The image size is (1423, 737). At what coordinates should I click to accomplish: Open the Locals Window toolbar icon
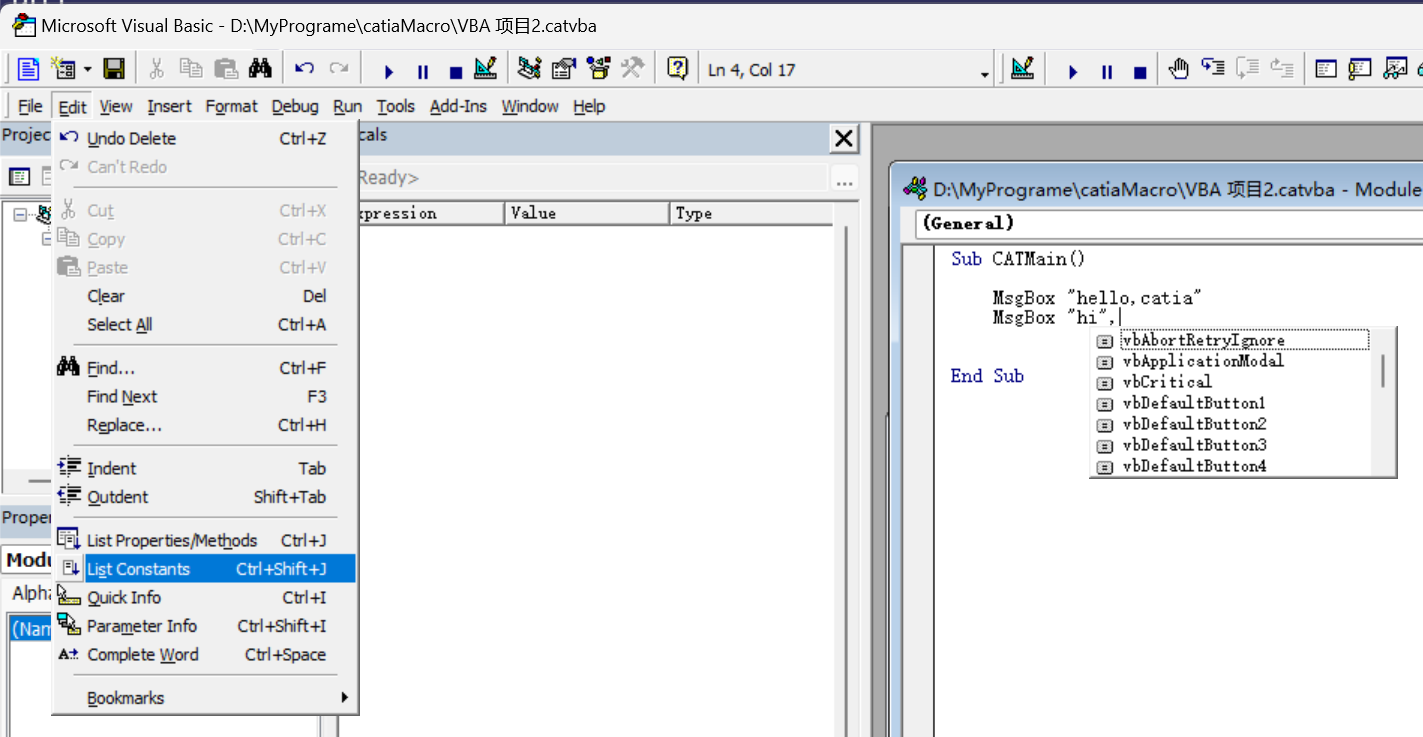[x=1326, y=69]
